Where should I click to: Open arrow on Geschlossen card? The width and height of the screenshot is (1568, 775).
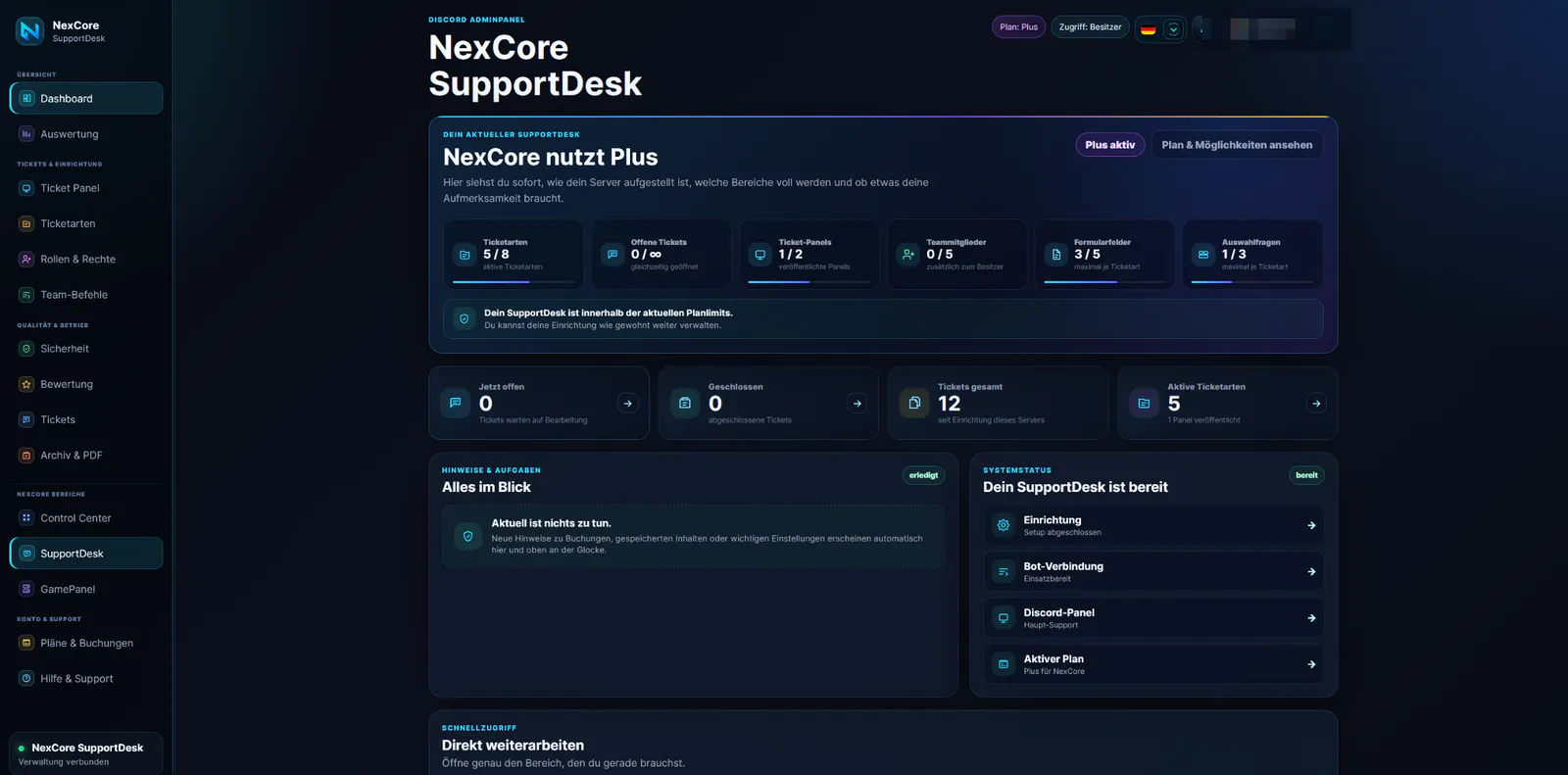(x=857, y=404)
